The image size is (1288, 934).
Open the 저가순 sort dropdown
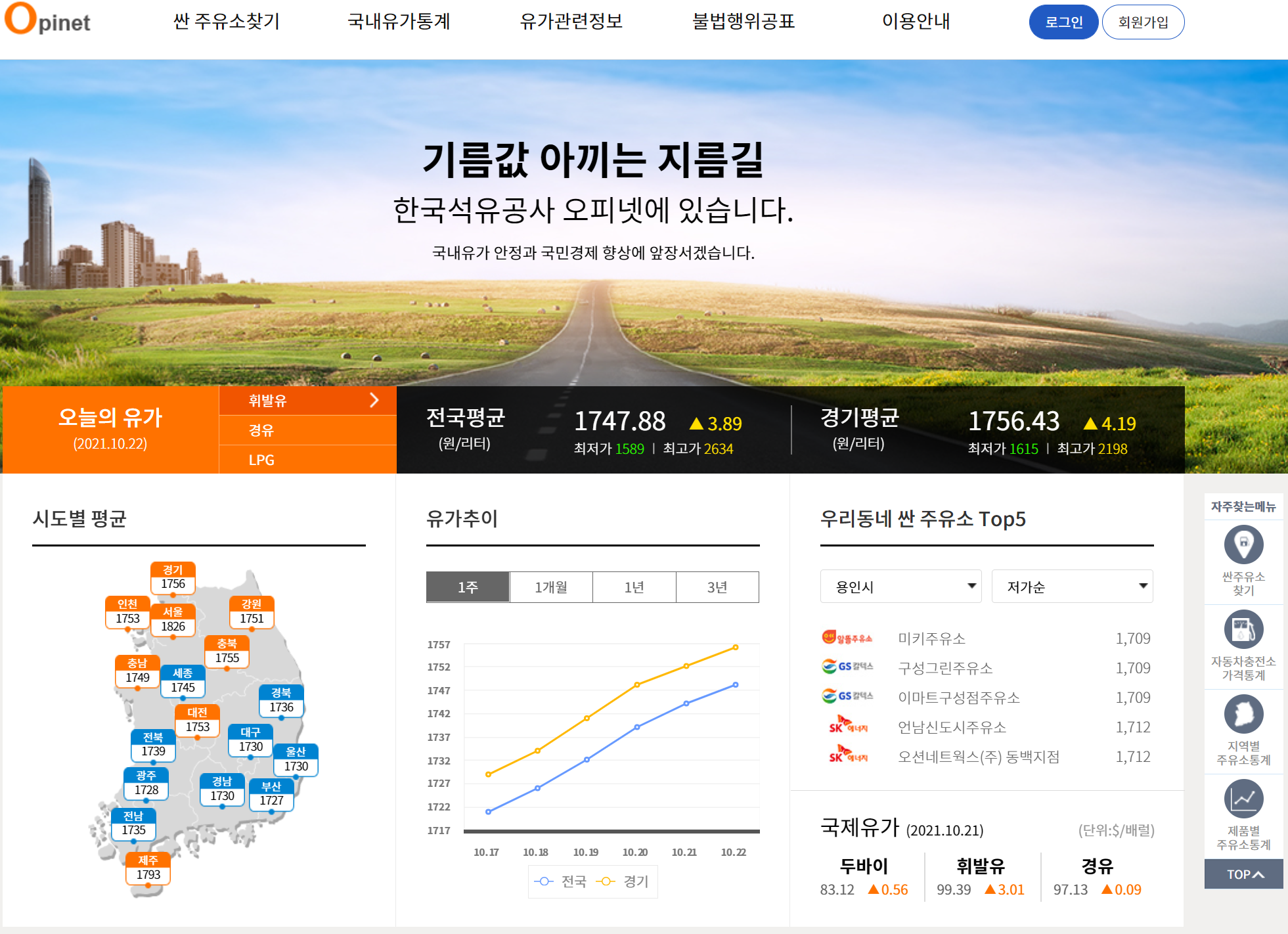(1072, 587)
